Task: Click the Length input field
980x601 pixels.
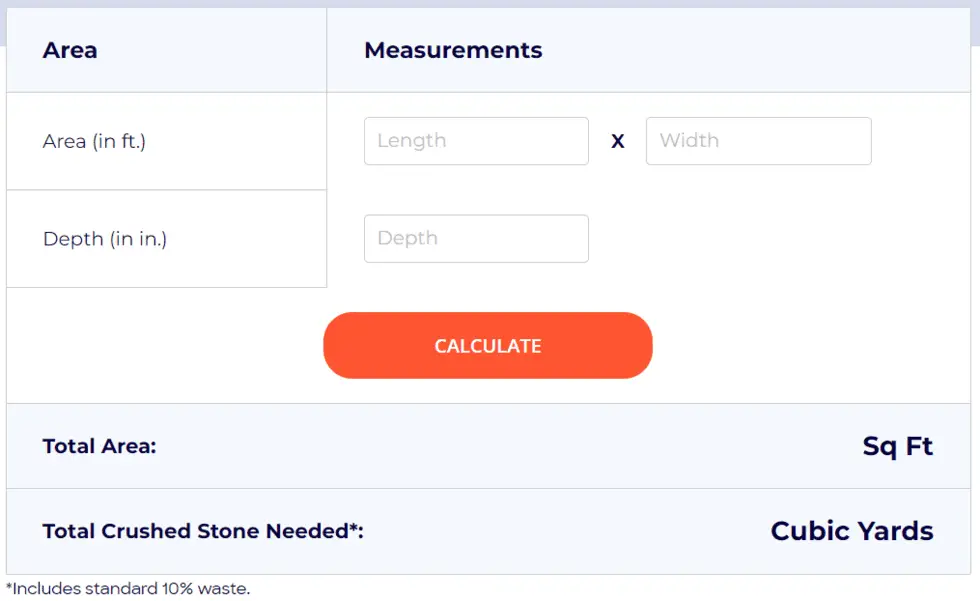Action: (x=476, y=141)
